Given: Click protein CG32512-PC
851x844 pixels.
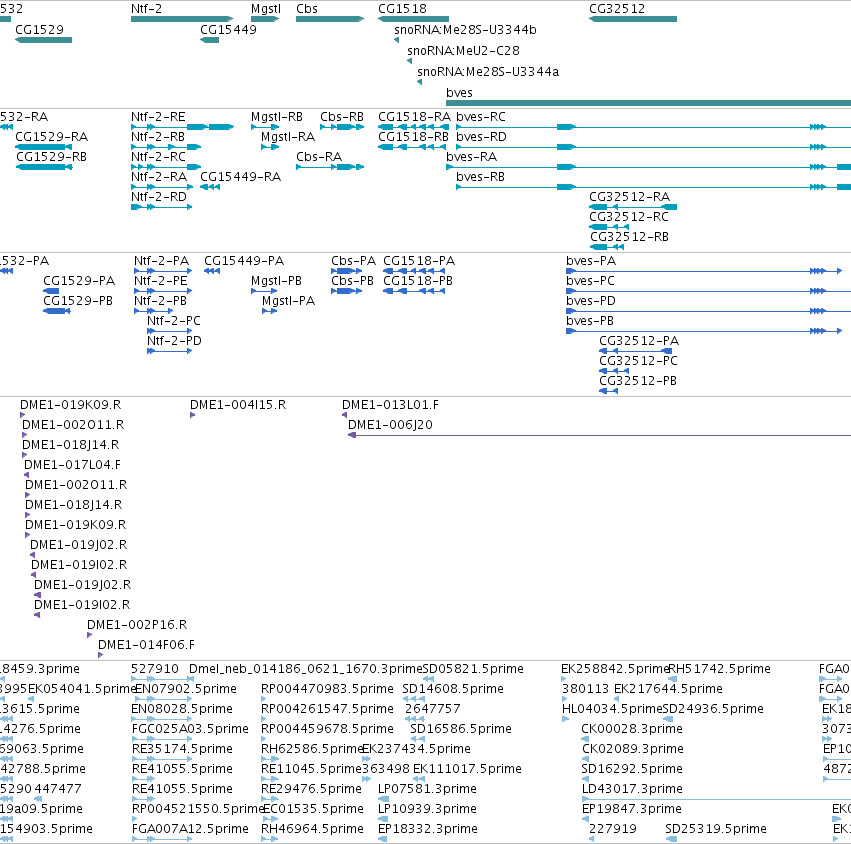Looking at the screenshot, I should (614, 371).
